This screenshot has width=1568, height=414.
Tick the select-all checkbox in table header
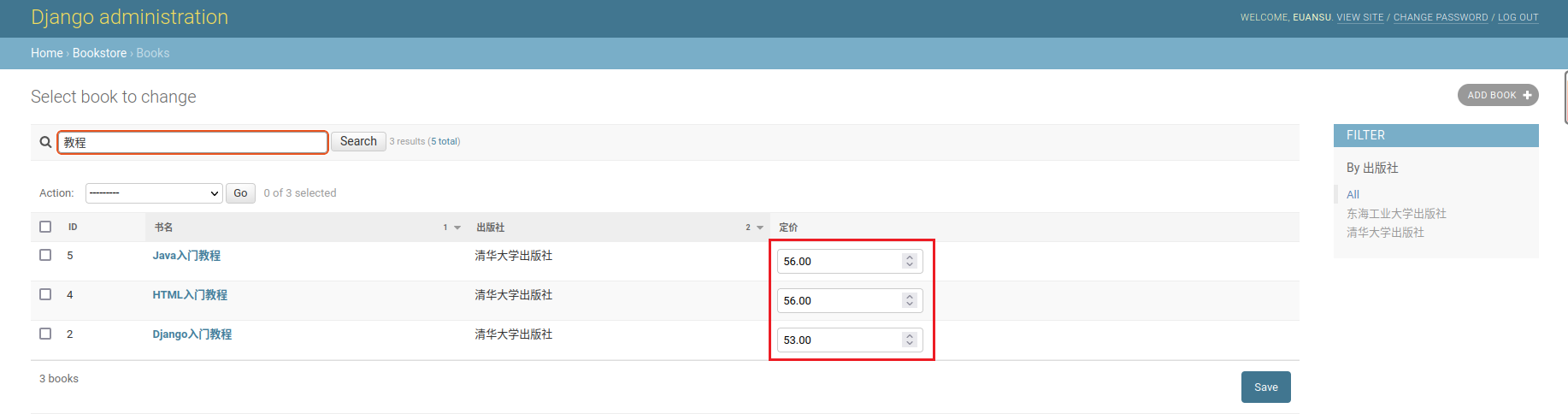pos(45,227)
